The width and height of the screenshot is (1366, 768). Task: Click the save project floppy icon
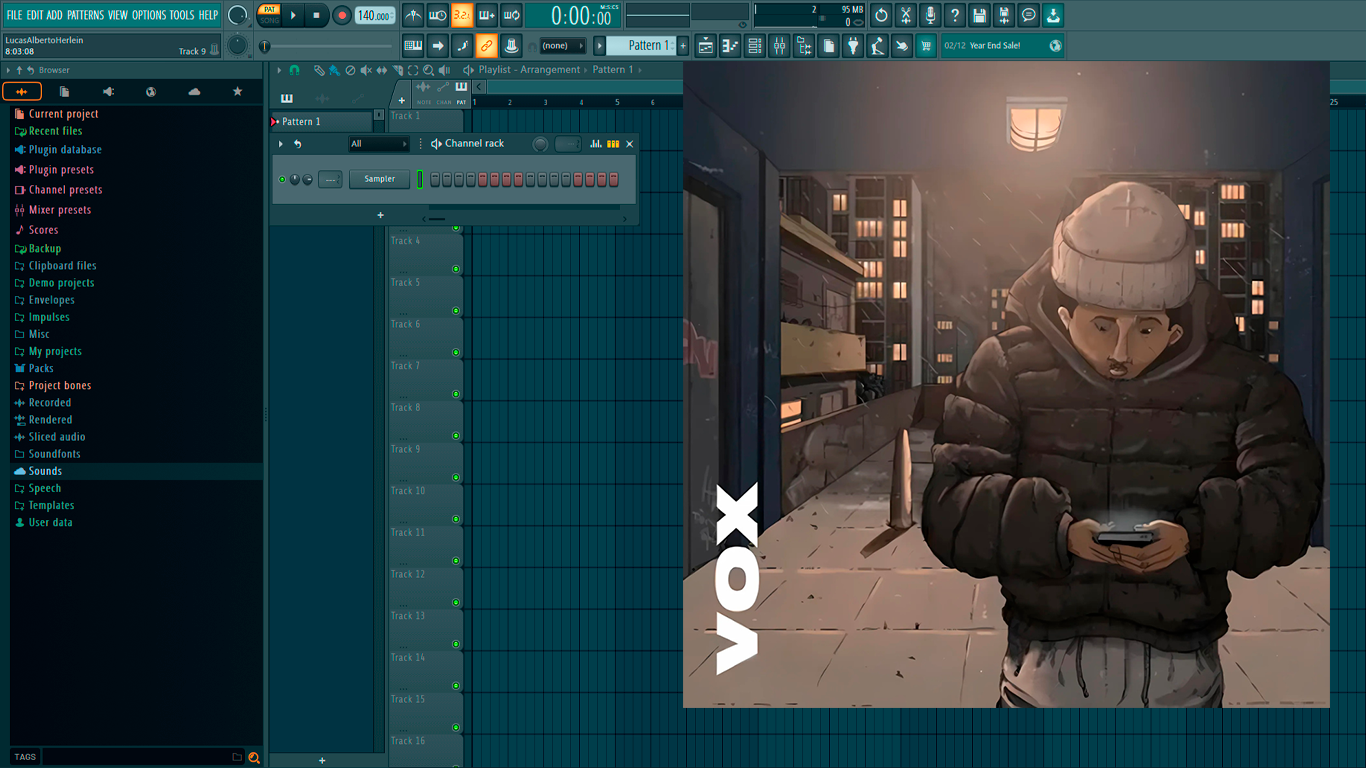click(x=979, y=15)
